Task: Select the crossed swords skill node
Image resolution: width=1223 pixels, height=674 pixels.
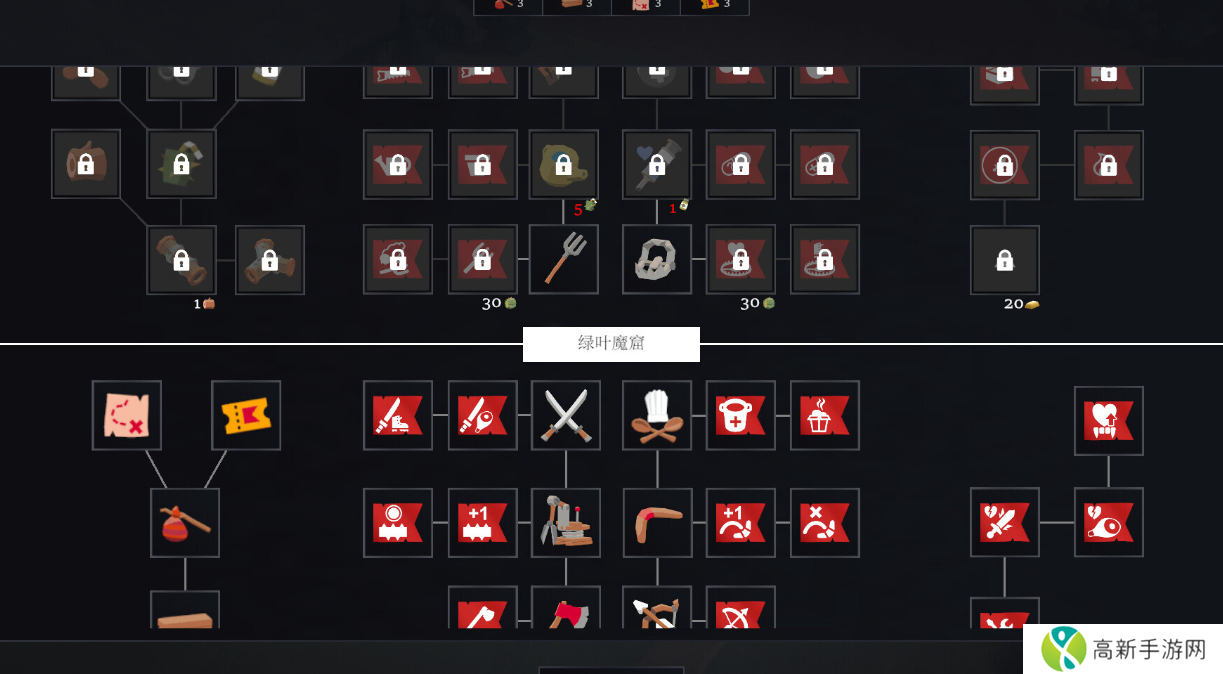Action: [x=566, y=415]
